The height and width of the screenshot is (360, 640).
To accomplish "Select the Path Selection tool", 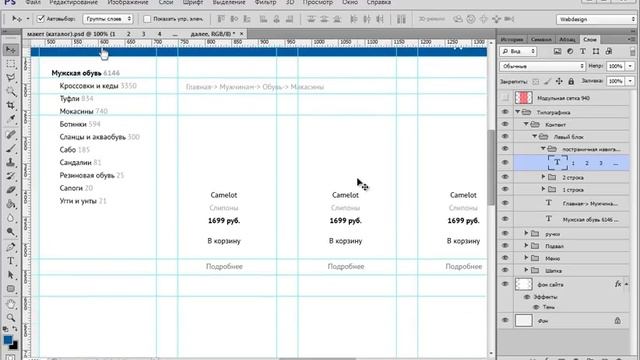I will tap(11, 275).
